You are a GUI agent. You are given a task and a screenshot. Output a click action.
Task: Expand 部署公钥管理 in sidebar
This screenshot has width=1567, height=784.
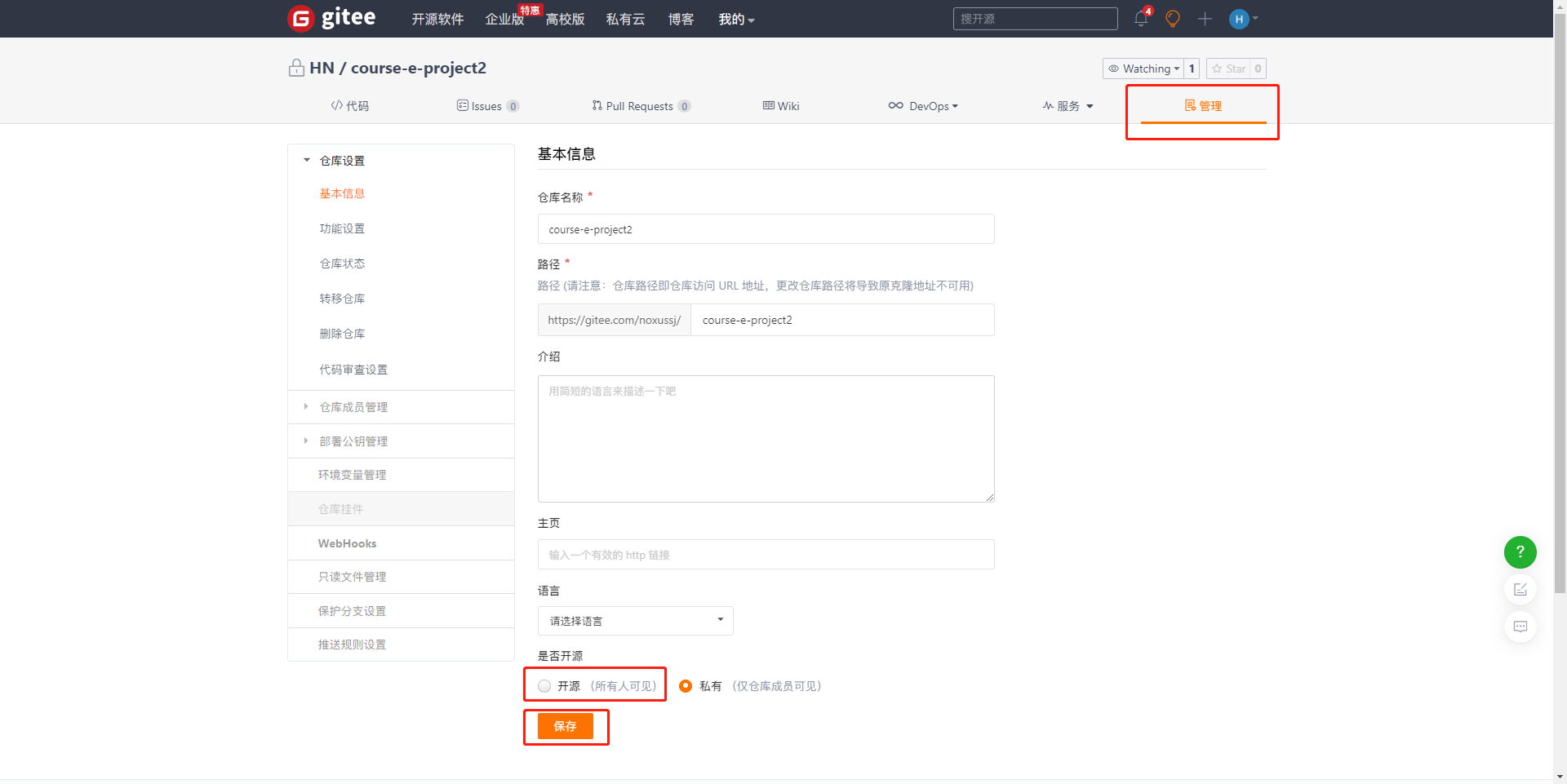click(x=345, y=441)
